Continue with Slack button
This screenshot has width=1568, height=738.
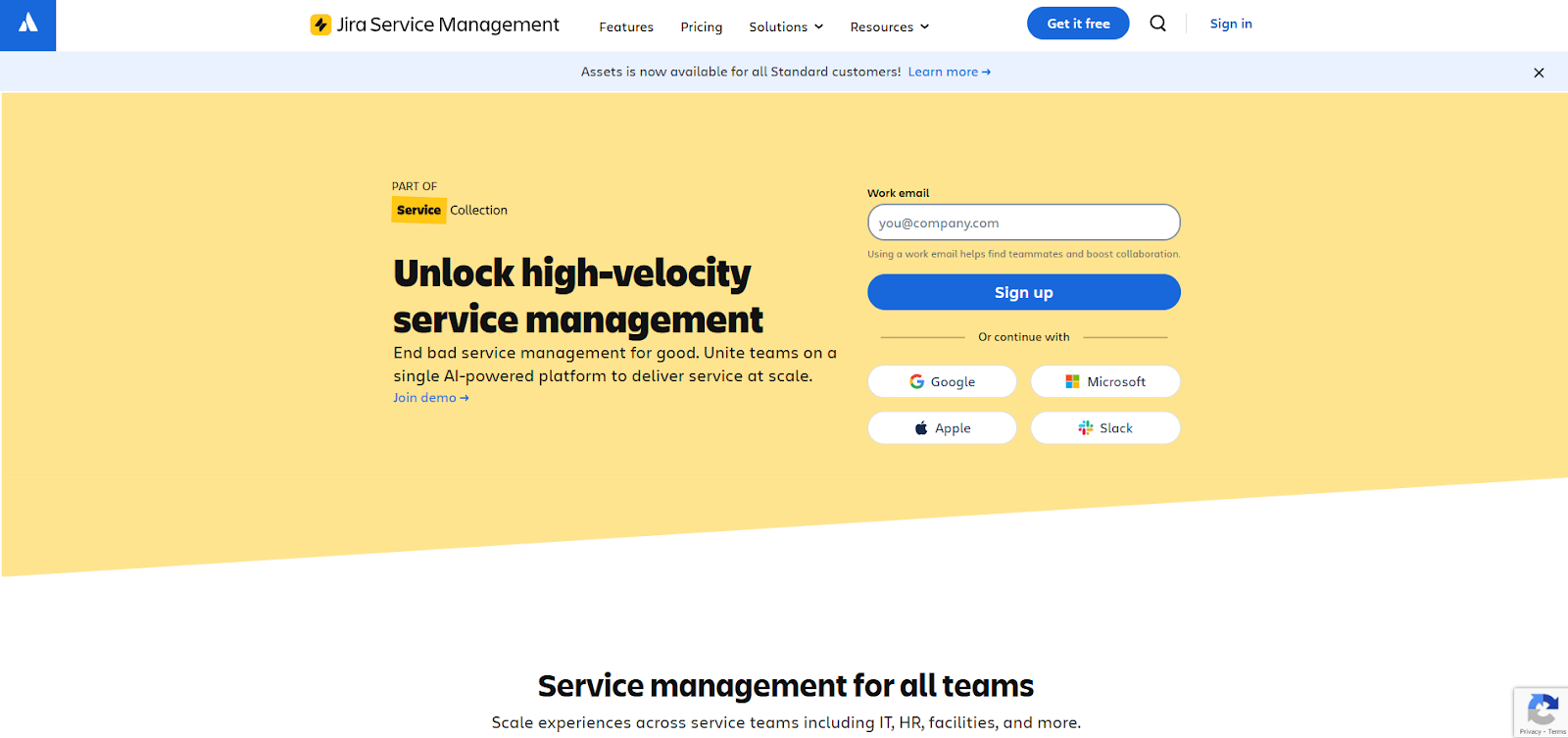(x=1105, y=427)
